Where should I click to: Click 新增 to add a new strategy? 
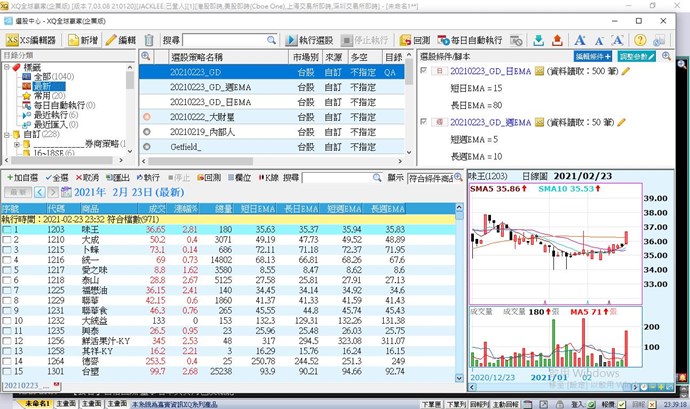click(x=83, y=39)
